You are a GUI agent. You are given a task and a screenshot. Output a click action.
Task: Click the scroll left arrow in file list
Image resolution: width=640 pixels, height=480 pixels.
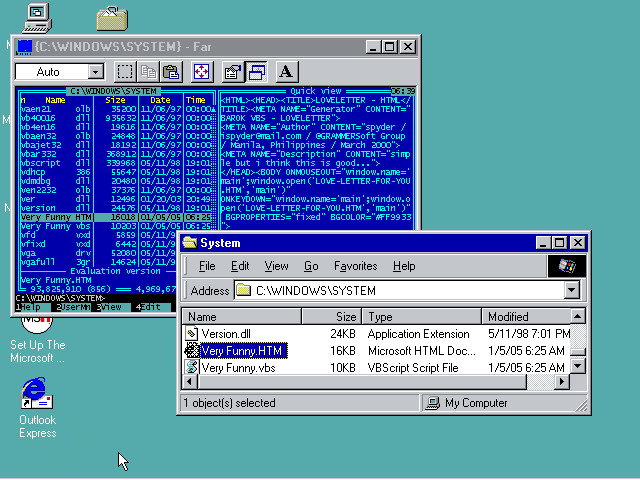pyautogui.click(x=190, y=382)
